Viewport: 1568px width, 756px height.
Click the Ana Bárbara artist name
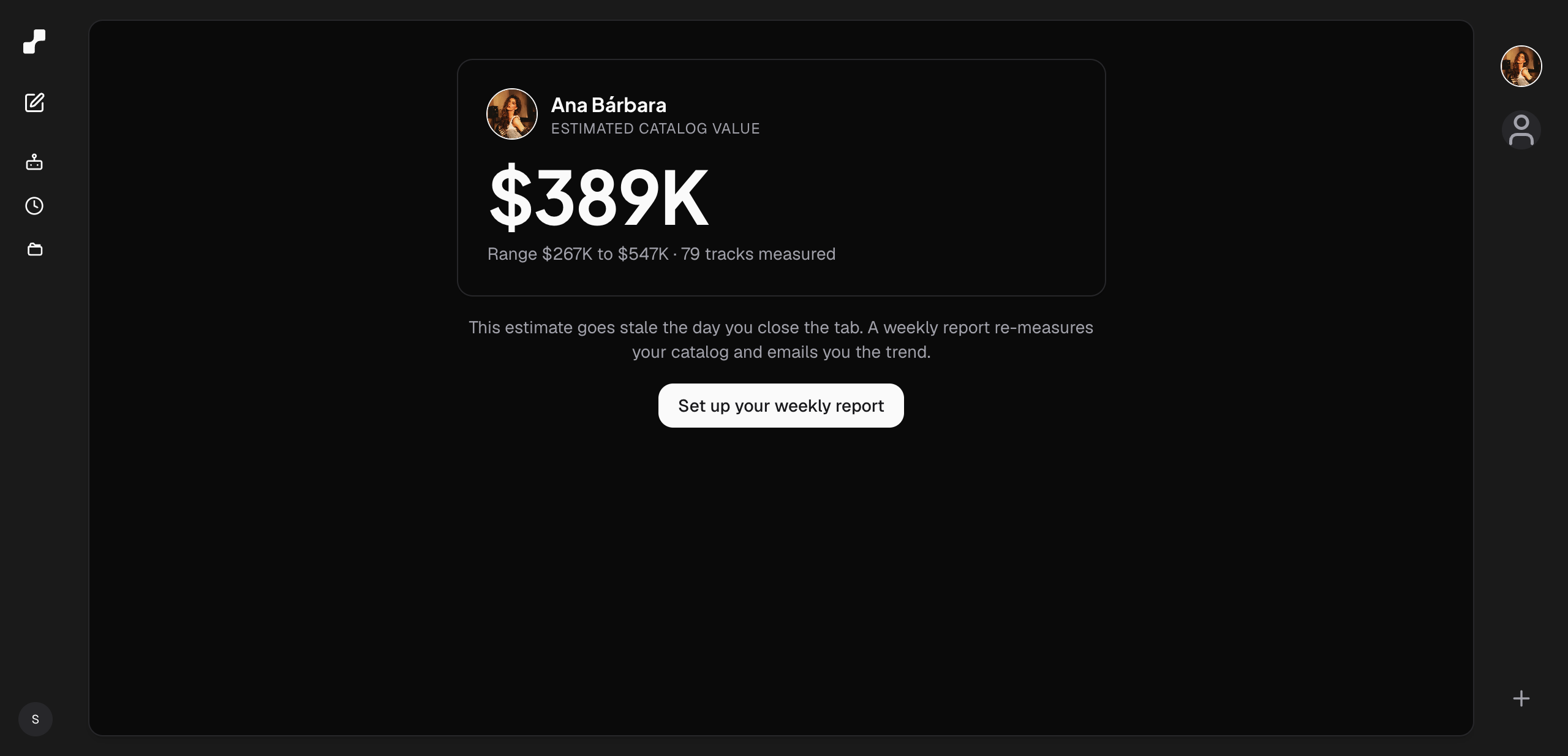[609, 105]
